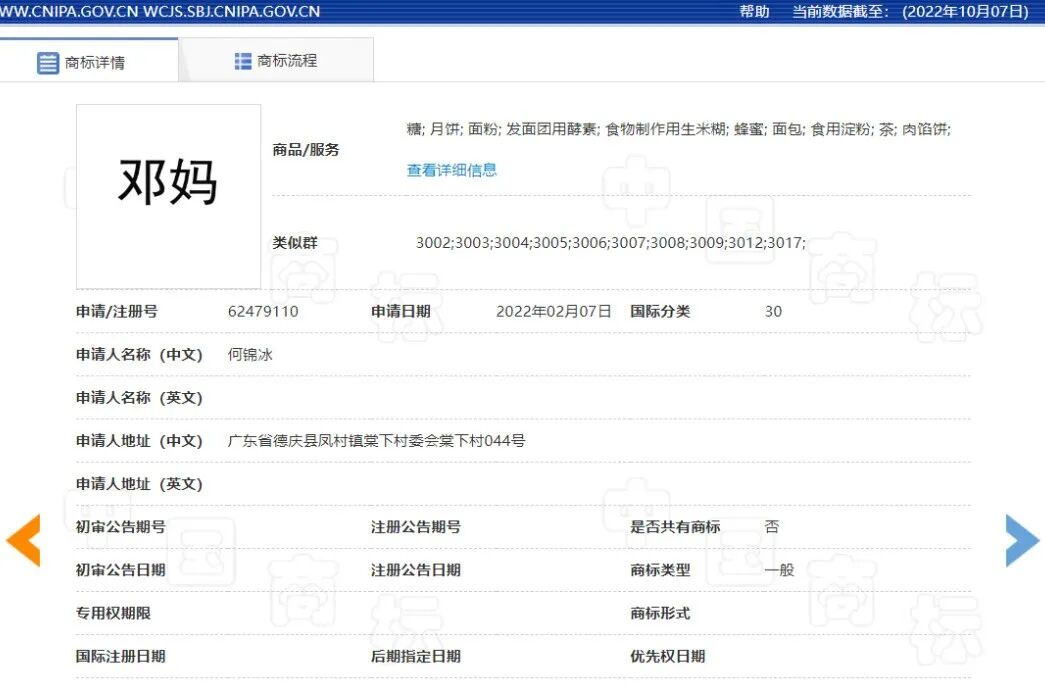Viewport: 1045px width, 688px height.
Task: Click the 商品/服务 label
Action: 306,149
